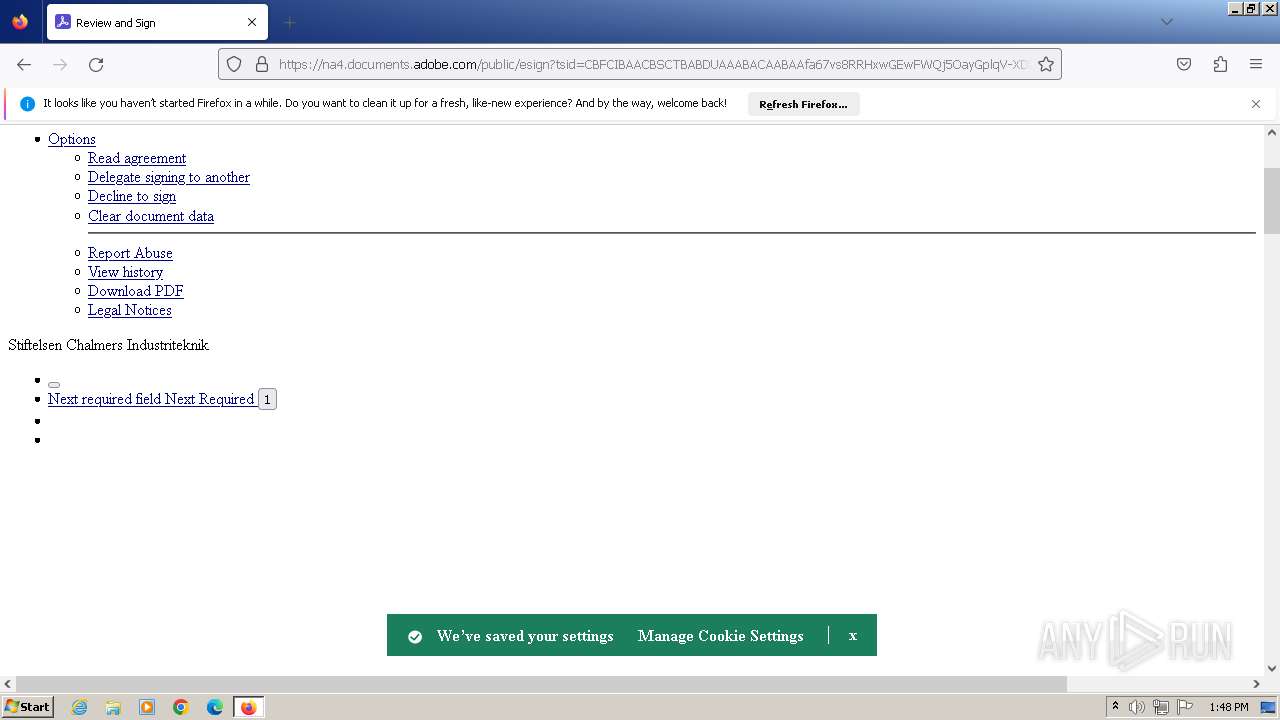
Task: Jump to Next required field link
Action: tap(151, 399)
